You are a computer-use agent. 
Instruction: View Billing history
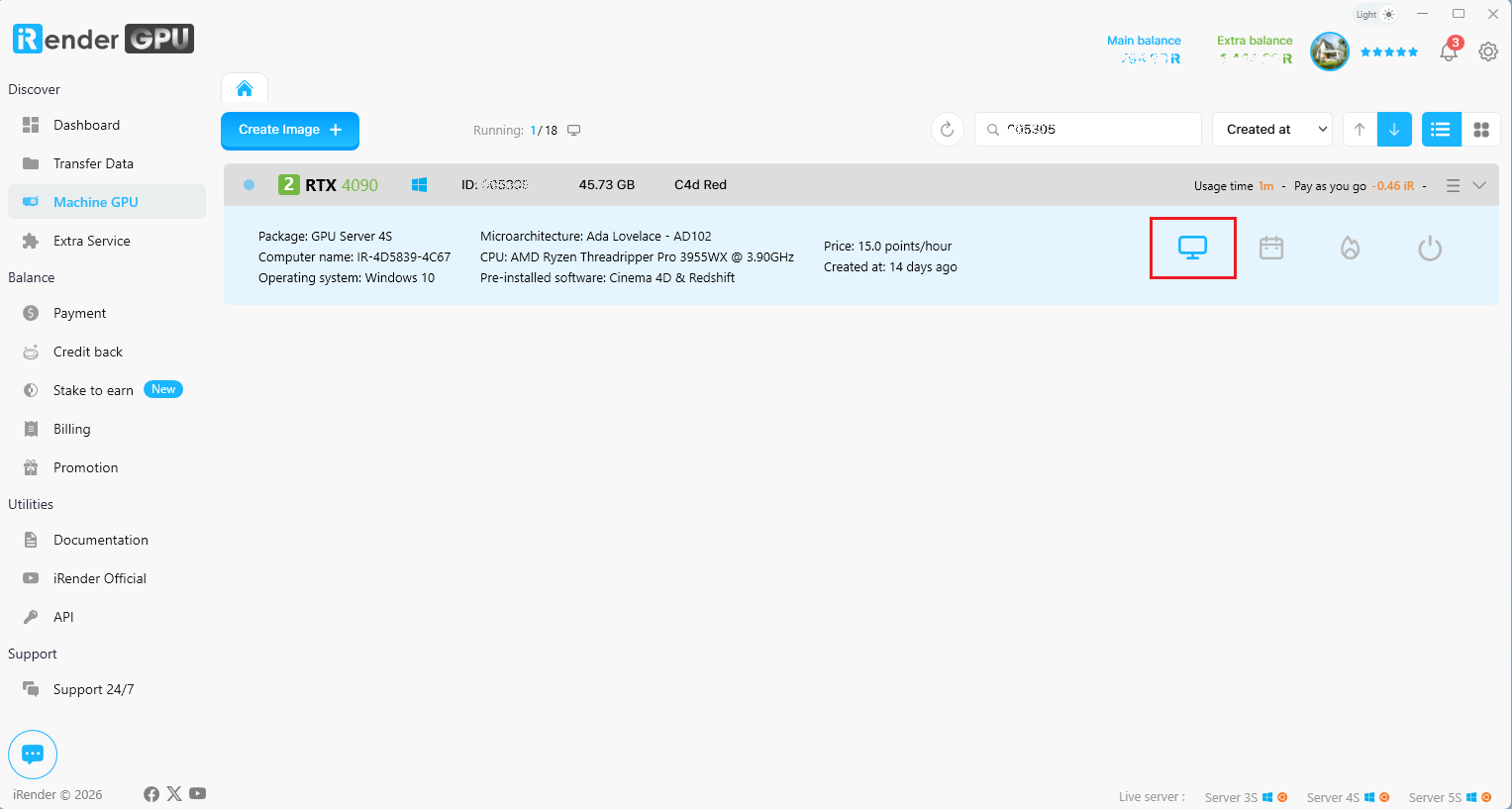pyautogui.click(x=107, y=429)
